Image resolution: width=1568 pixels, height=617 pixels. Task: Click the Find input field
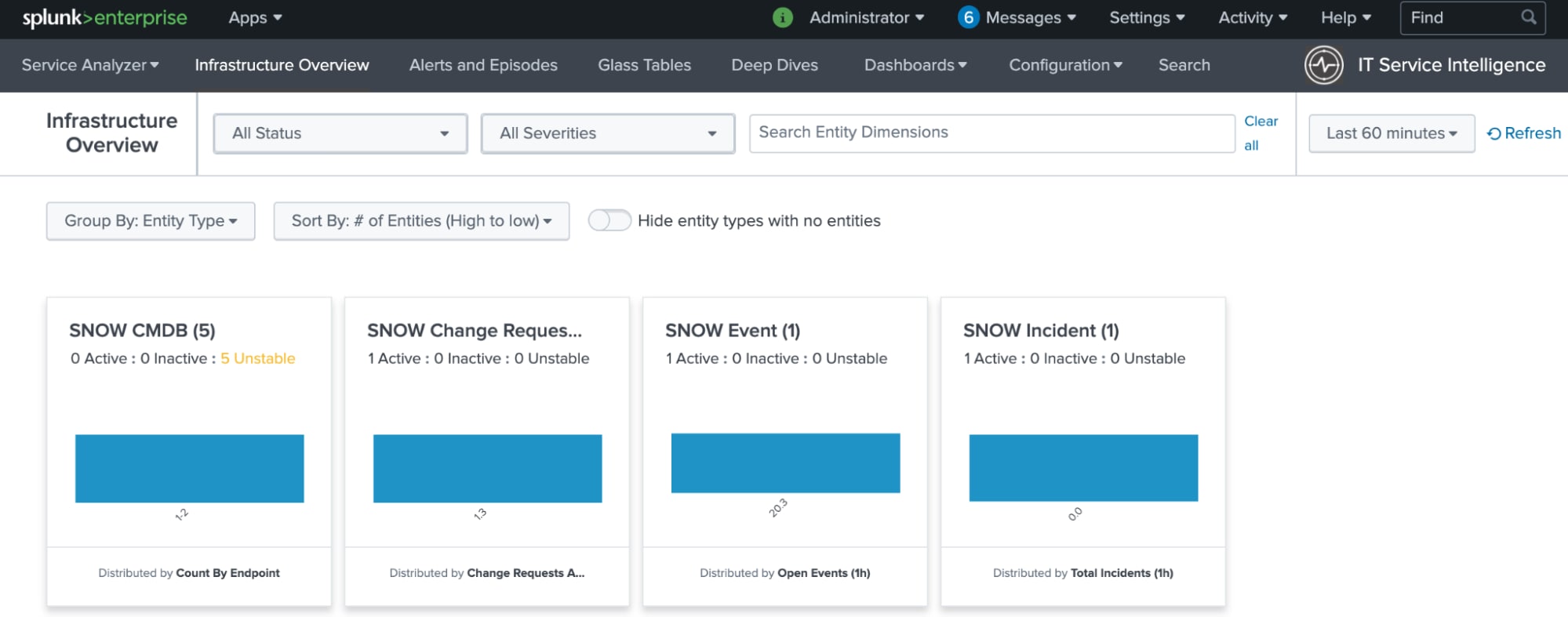1472,17
